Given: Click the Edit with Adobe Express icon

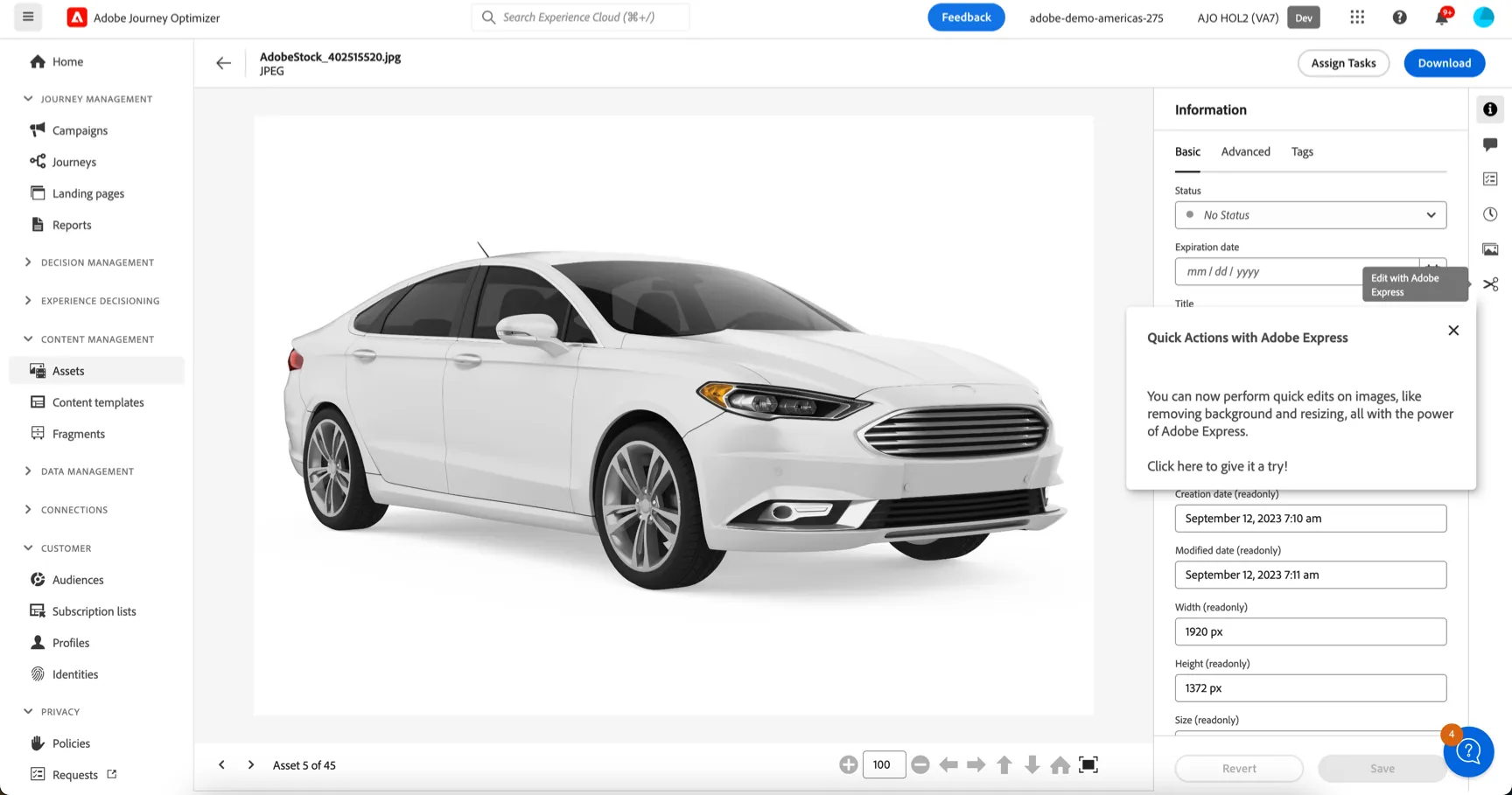Looking at the screenshot, I should 1491,284.
